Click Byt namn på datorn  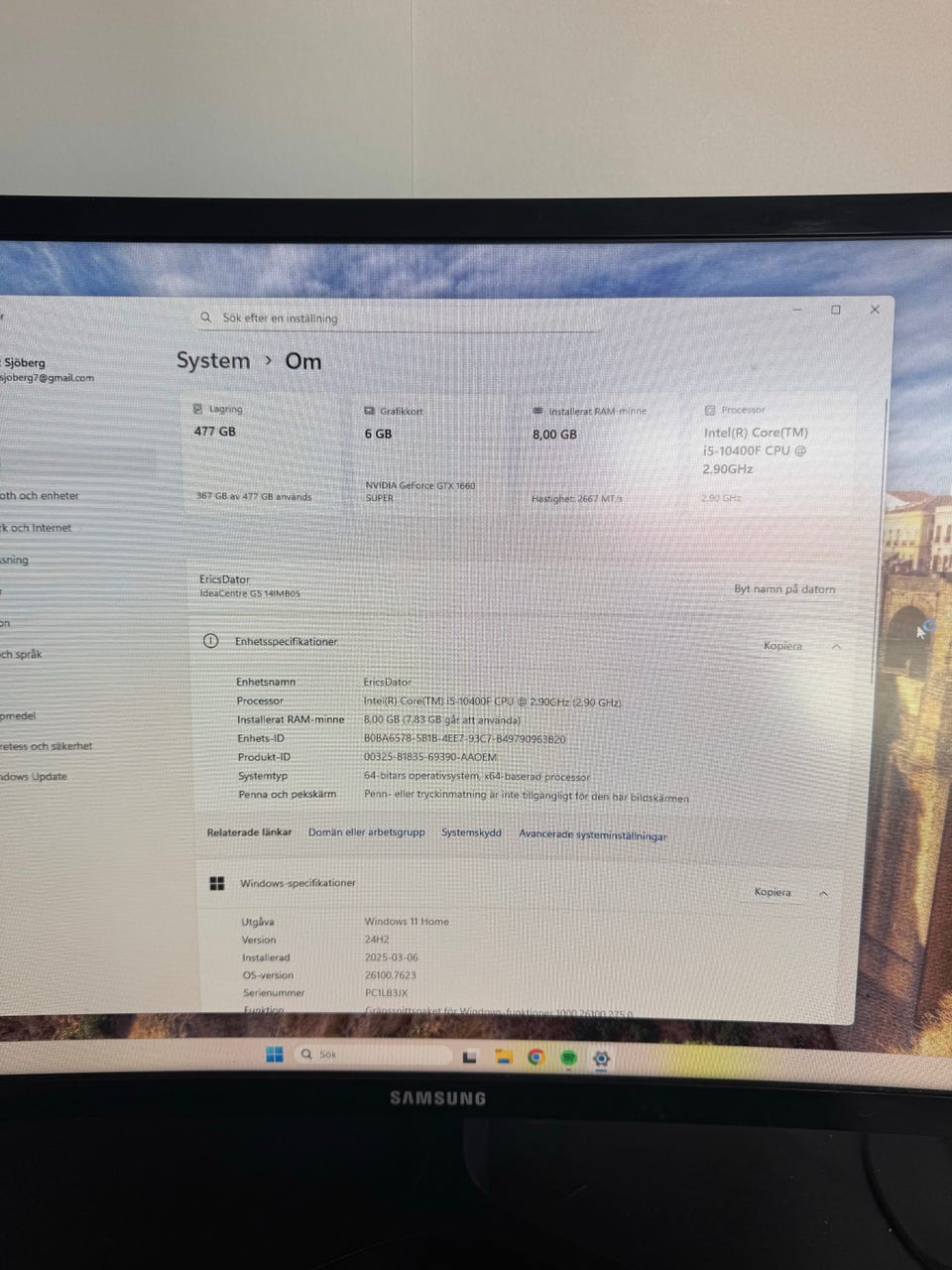pos(784,589)
